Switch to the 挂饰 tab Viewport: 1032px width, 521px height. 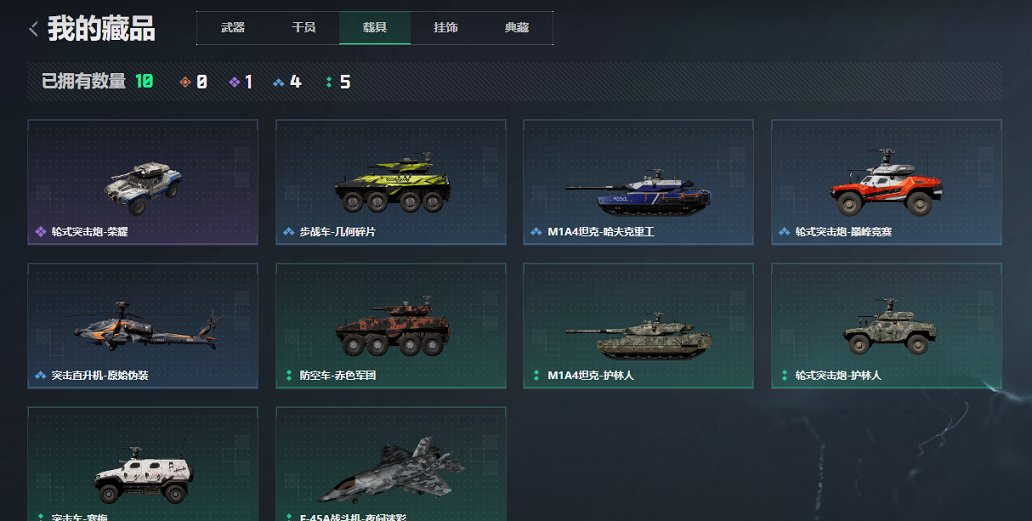coord(446,28)
